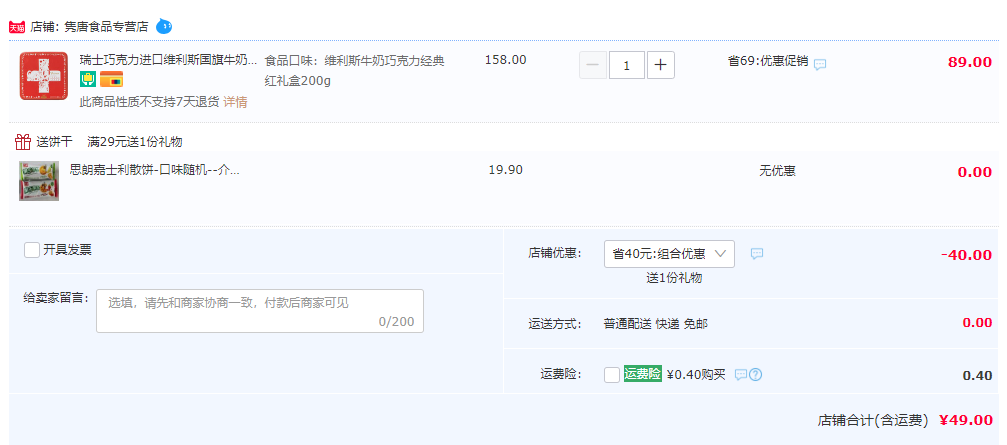This screenshot has width=1007, height=445.
Task: Click the red chocolate box thumbnail
Action: (x=44, y=76)
